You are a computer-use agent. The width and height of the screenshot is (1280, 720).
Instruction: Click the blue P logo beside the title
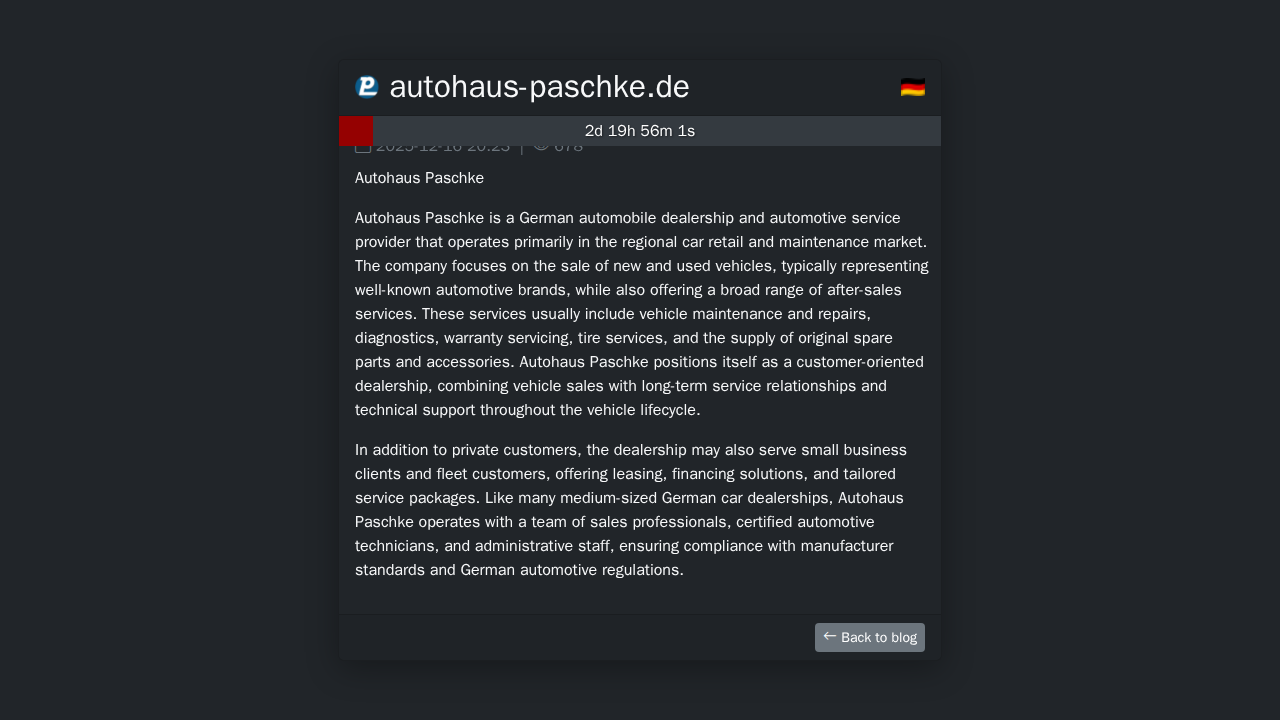click(367, 87)
